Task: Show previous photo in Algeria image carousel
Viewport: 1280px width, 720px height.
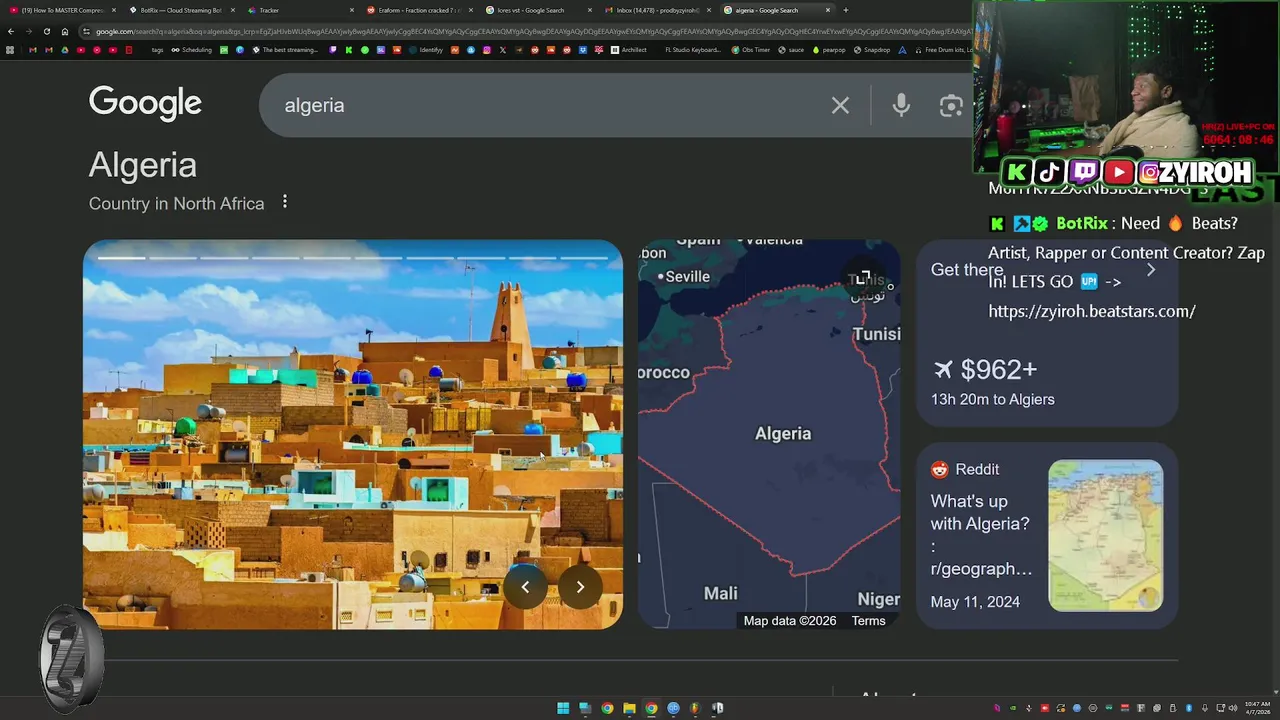Action: click(525, 587)
